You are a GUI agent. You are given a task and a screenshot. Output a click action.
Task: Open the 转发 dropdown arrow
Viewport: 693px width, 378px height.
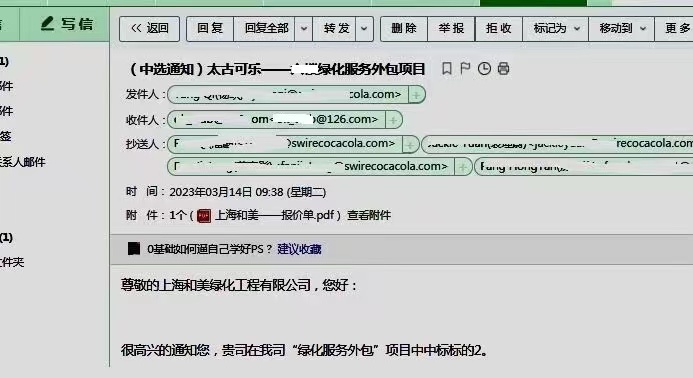pos(364,29)
